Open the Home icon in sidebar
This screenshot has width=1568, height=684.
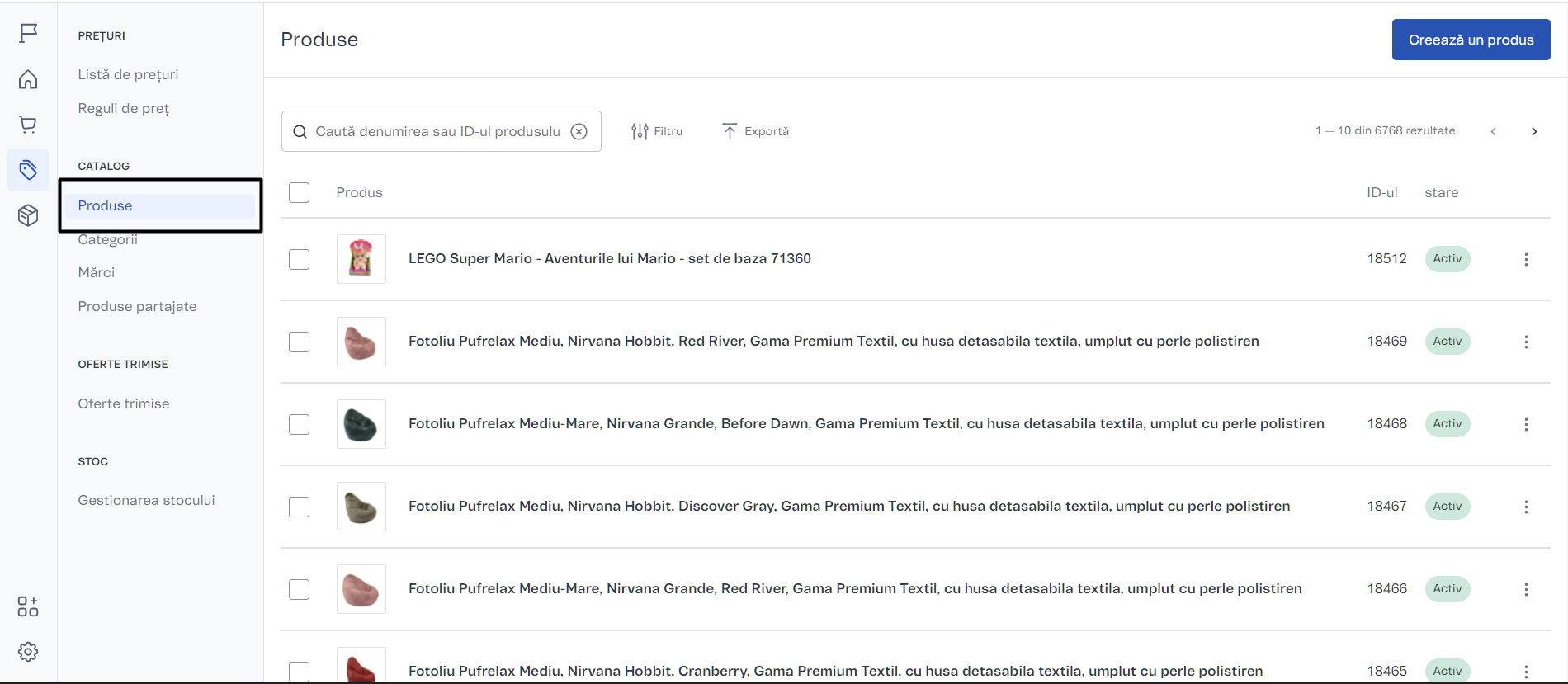[28, 79]
